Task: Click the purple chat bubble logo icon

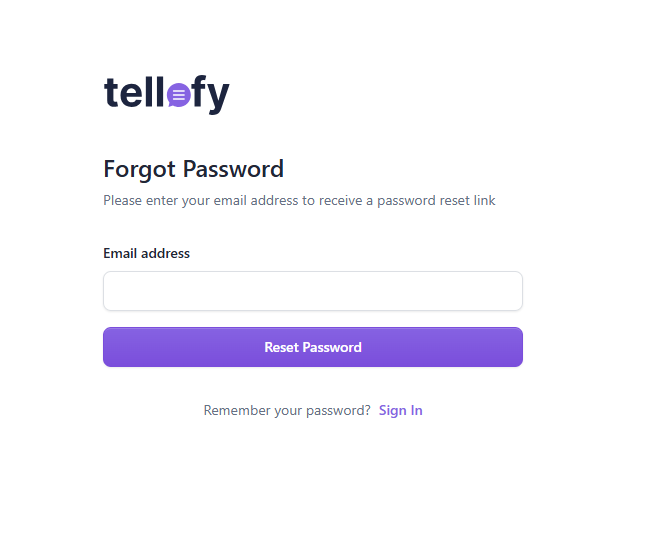Action: tap(179, 95)
